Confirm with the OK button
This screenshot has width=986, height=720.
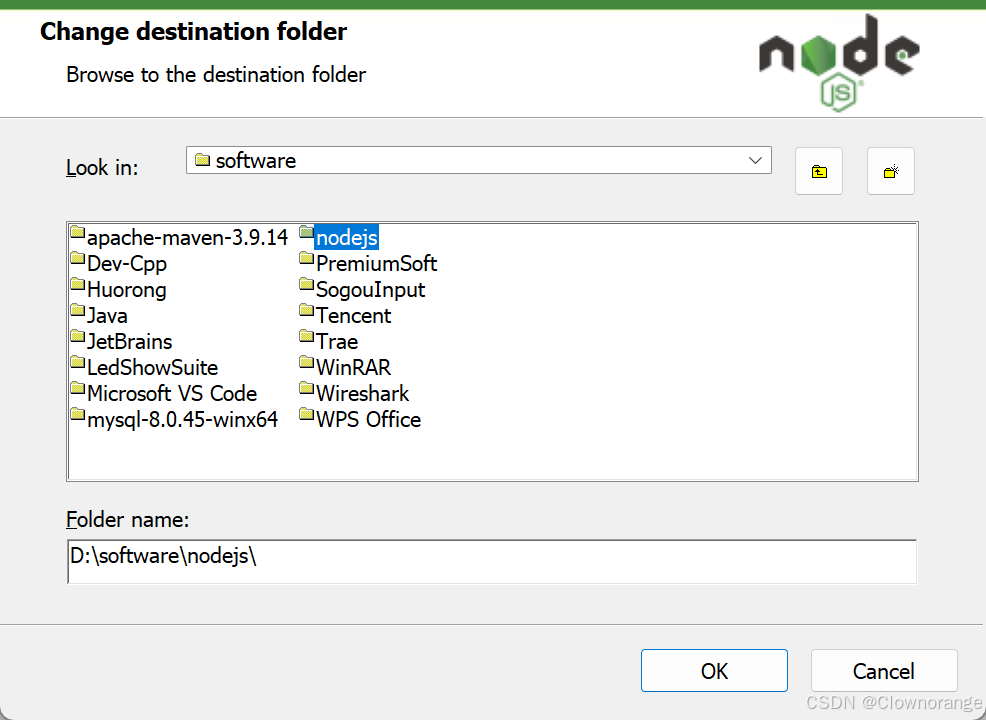[x=714, y=671]
